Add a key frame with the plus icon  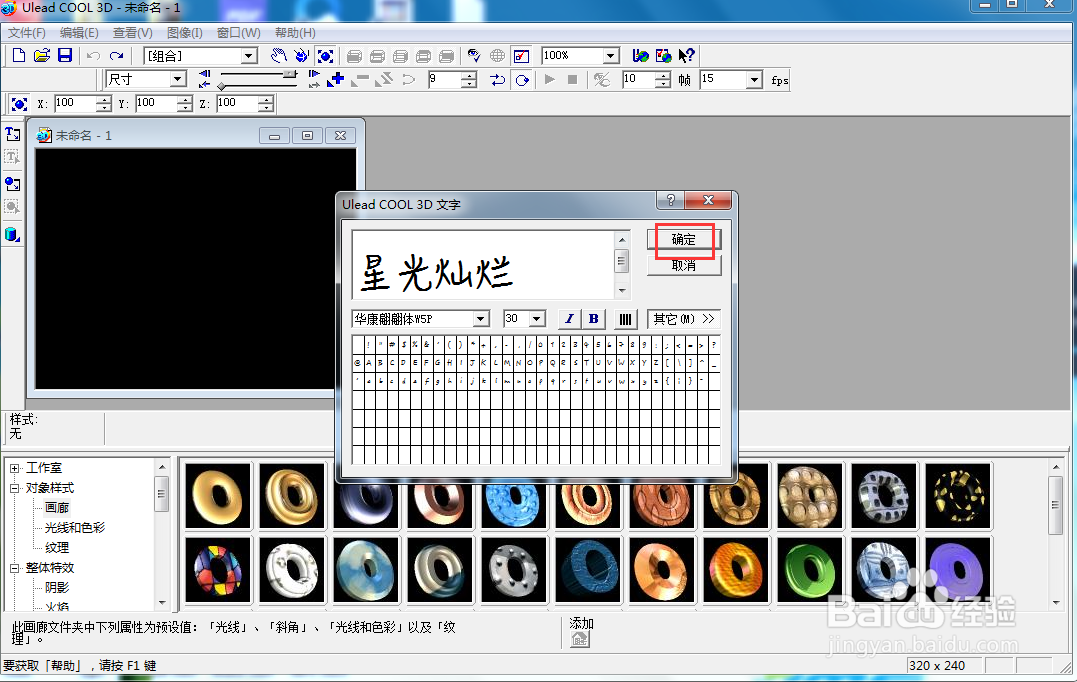[x=336, y=80]
